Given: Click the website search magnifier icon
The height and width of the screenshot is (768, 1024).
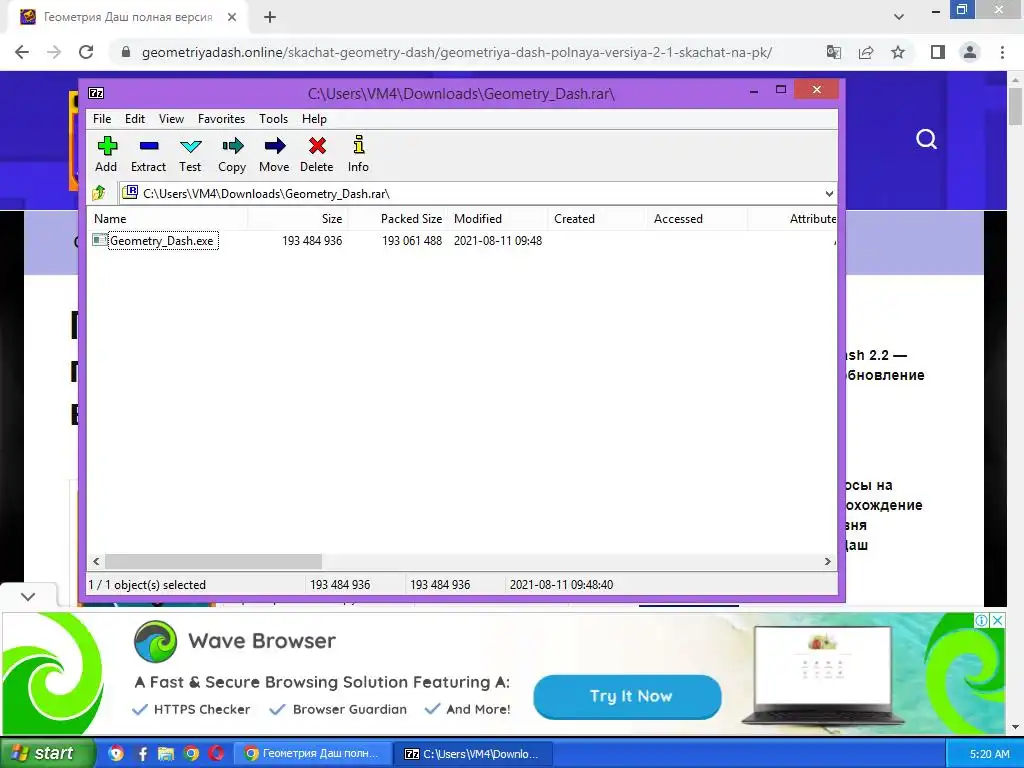Looking at the screenshot, I should point(927,139).
